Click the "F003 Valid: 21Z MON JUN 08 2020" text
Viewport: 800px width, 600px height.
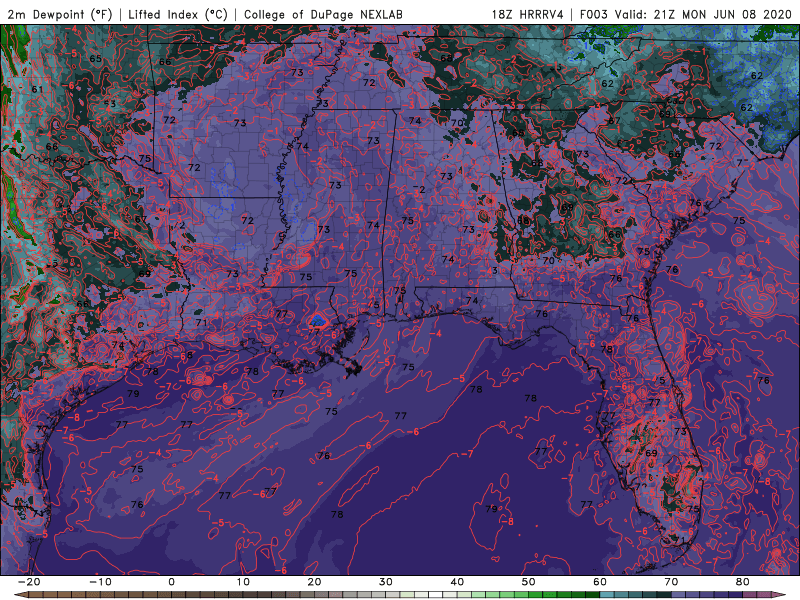[x=686, y=14]
